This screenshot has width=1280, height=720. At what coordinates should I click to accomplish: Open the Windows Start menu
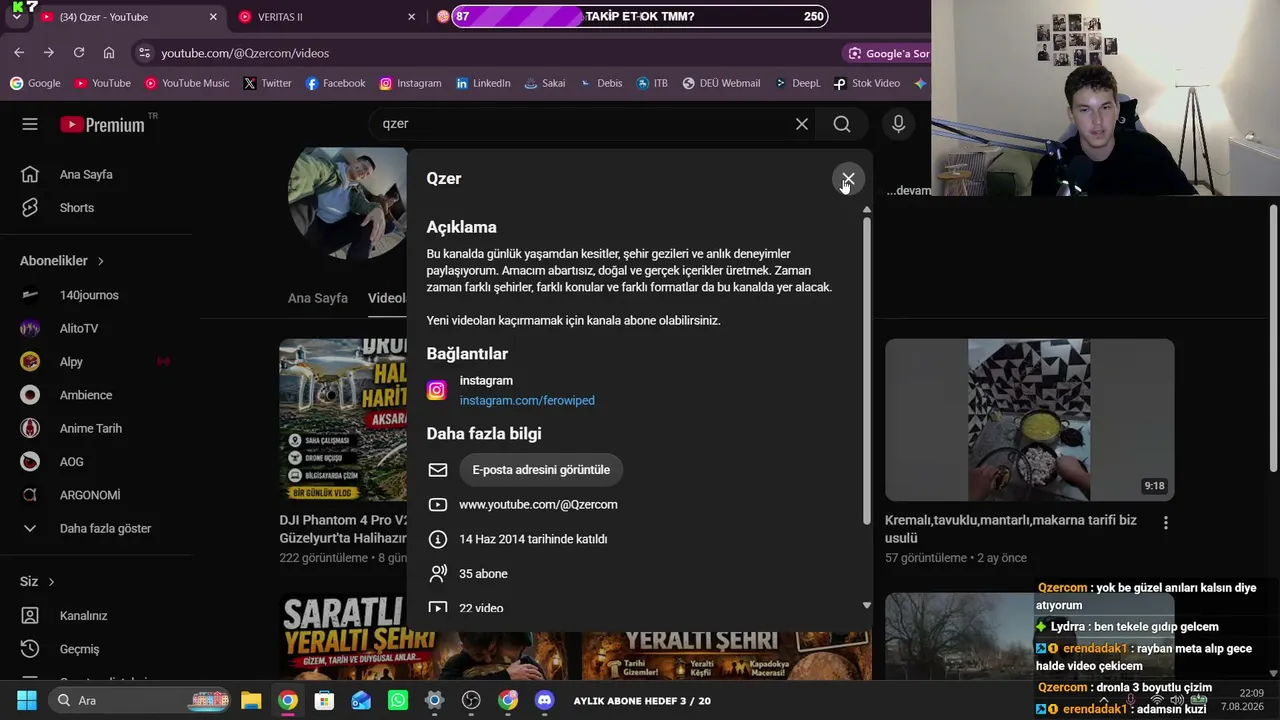[27, 701]
